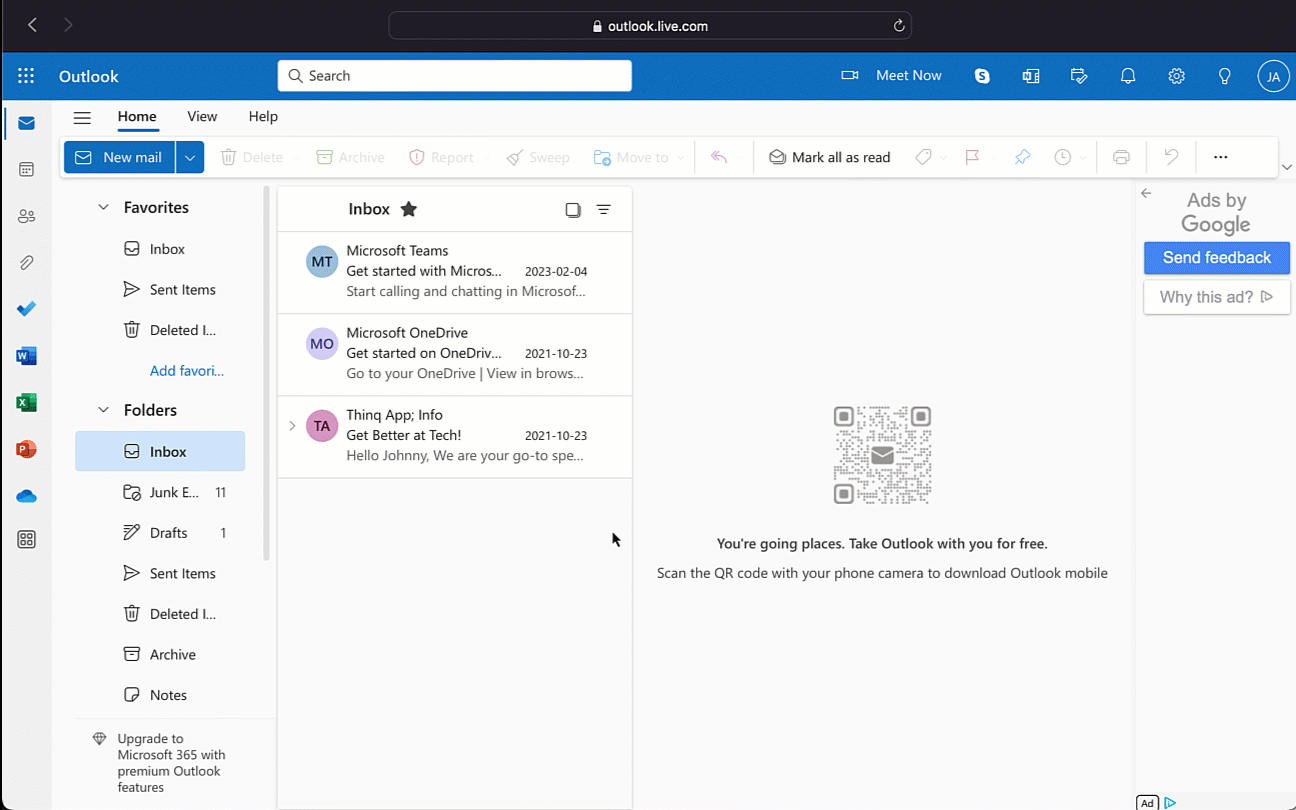Viewport: 1296px width, 810px height.
Task: Open the Drafts folder
Action: click(160, 533)
